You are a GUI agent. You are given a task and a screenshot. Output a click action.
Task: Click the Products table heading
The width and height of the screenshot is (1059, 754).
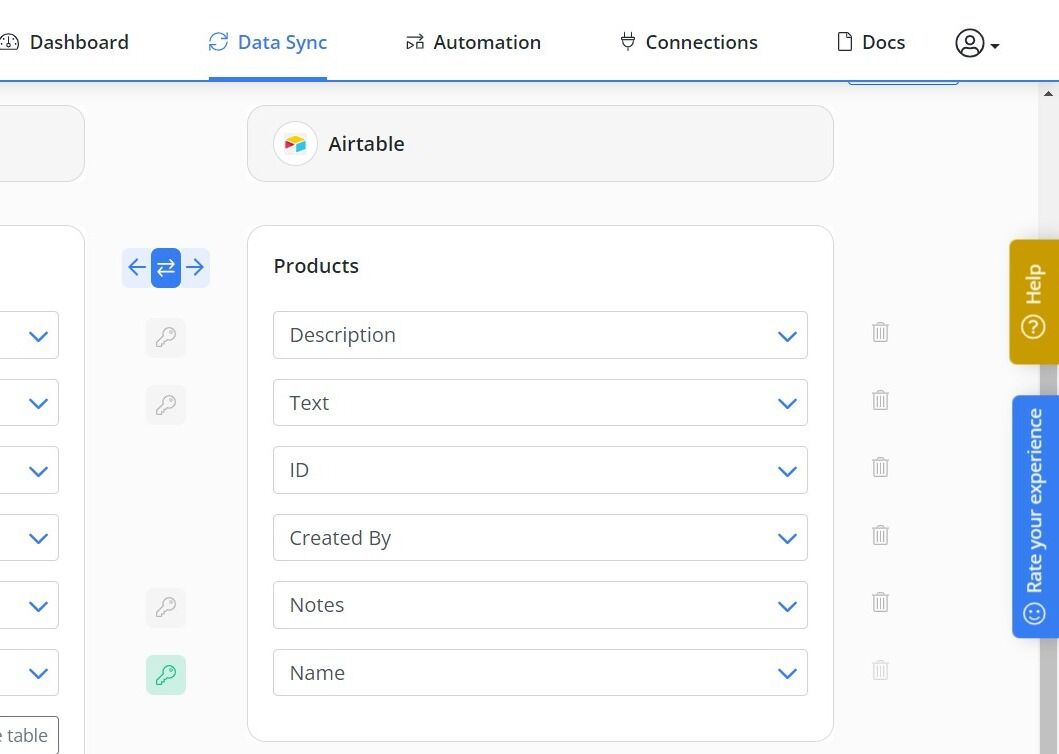(x=316, y=266)
